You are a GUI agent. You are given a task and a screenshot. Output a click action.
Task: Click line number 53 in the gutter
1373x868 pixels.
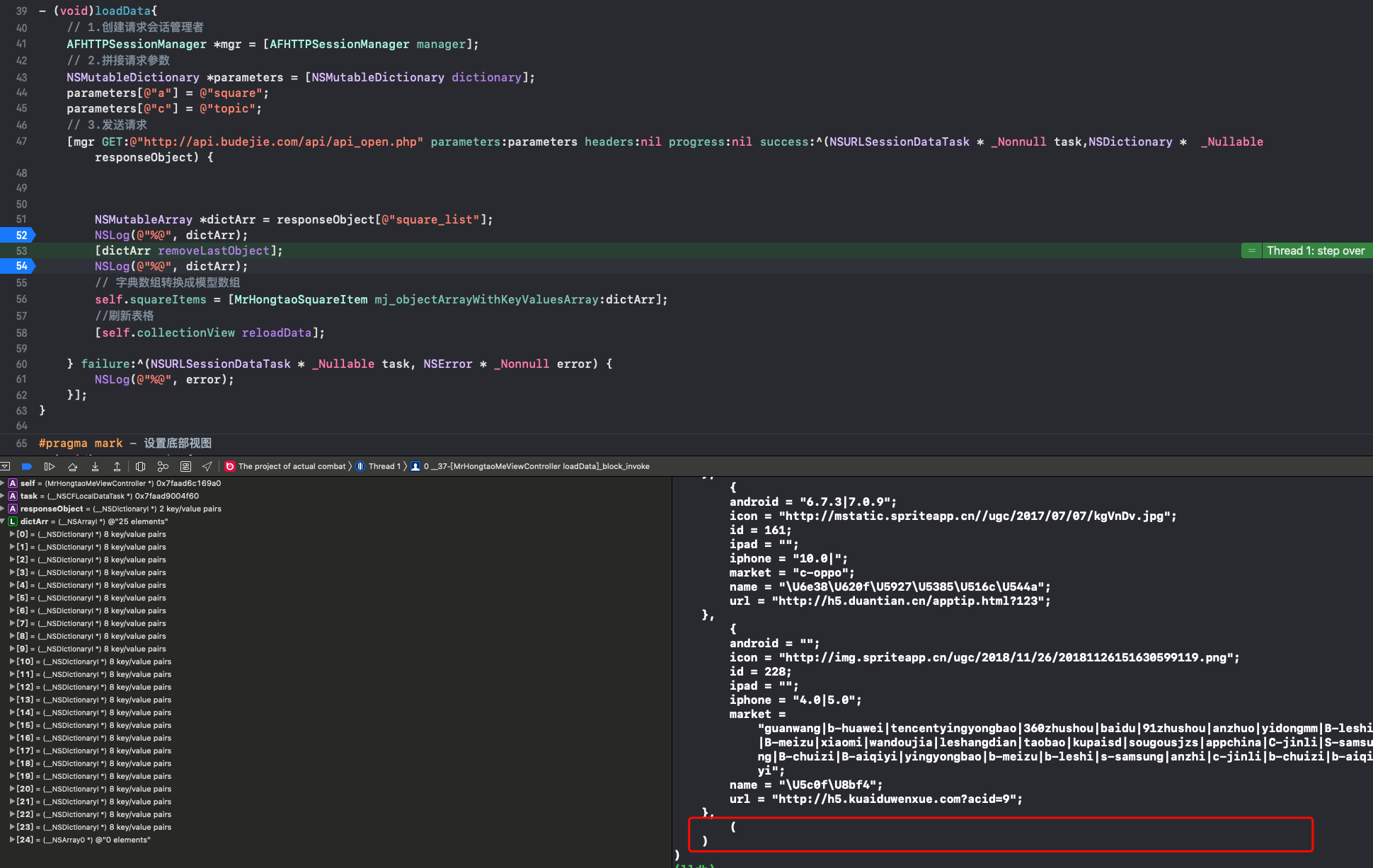[21, 250]
